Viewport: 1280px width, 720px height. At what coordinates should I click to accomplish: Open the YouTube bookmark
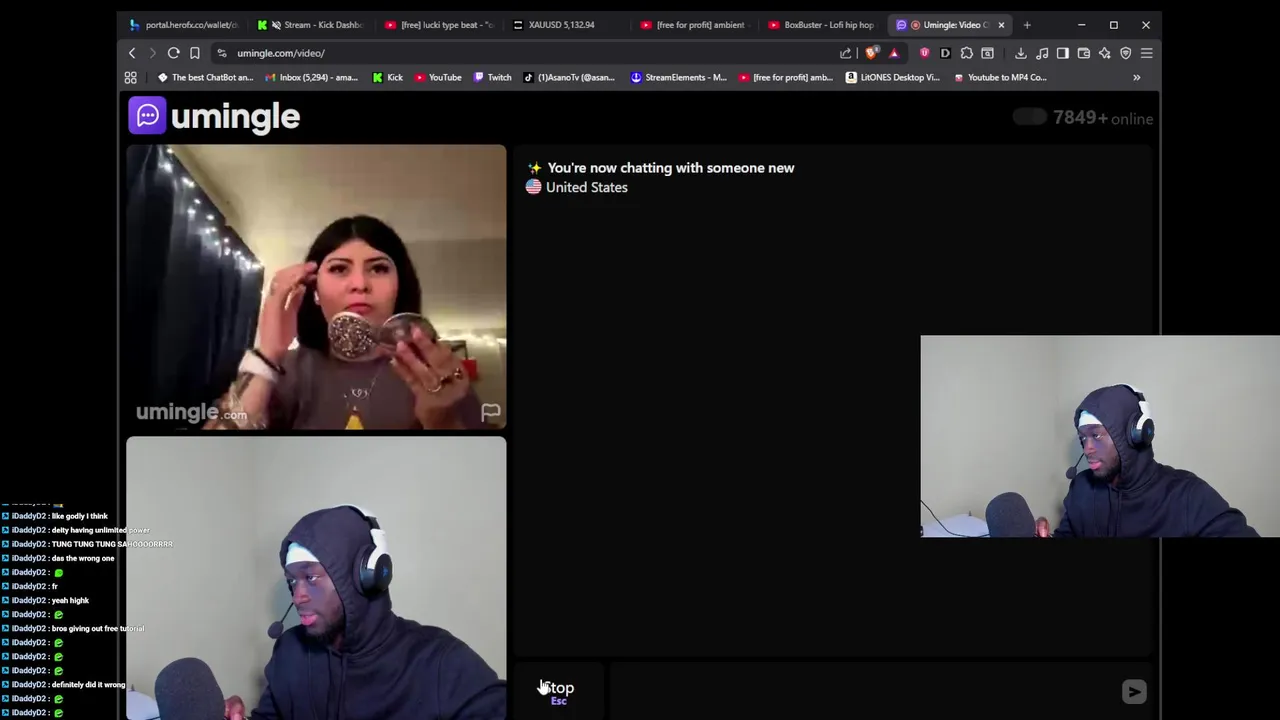coord(438,77)
